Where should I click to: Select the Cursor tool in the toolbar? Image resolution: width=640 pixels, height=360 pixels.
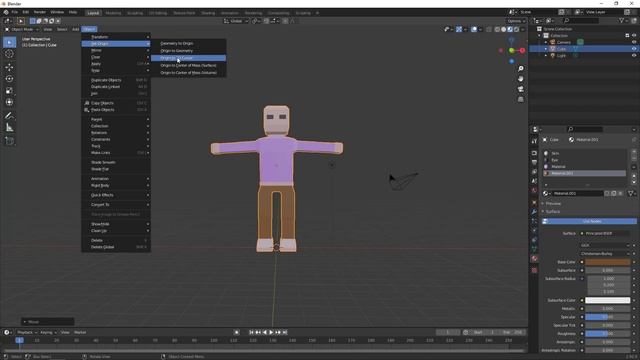[9, 53]
